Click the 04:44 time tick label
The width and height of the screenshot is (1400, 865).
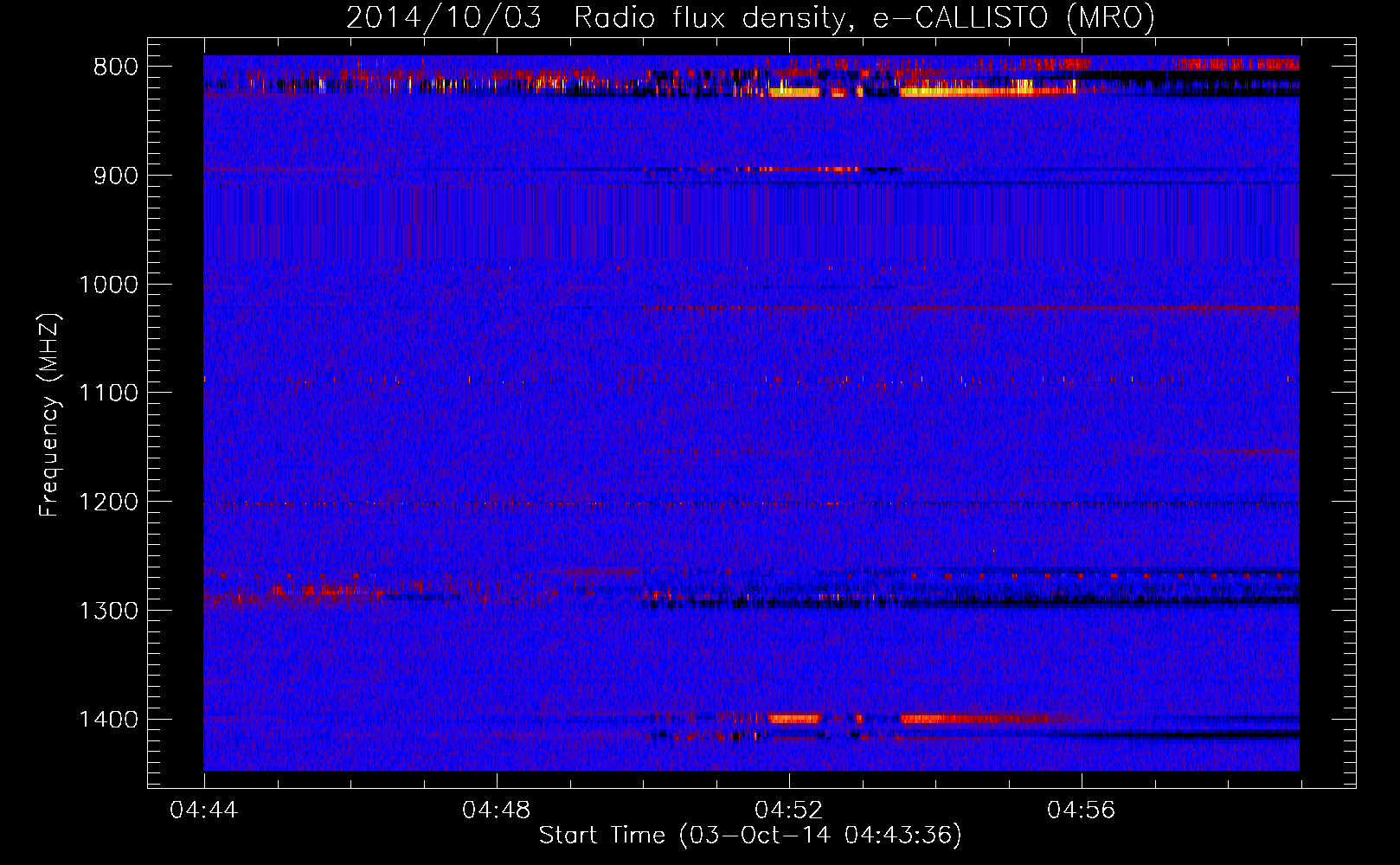[x=204, y=811]
